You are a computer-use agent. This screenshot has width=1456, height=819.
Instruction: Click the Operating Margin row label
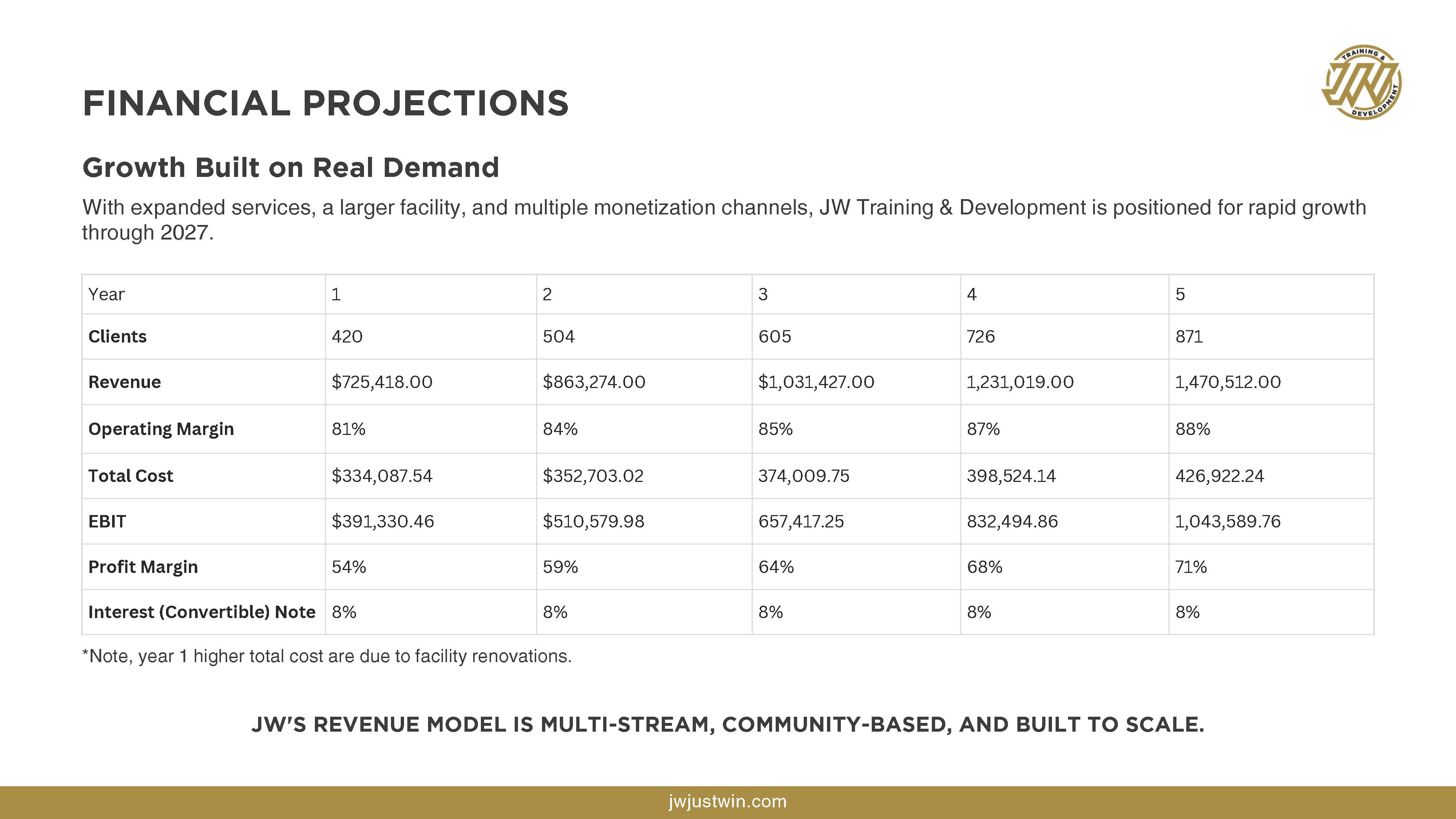pos(161,429)
